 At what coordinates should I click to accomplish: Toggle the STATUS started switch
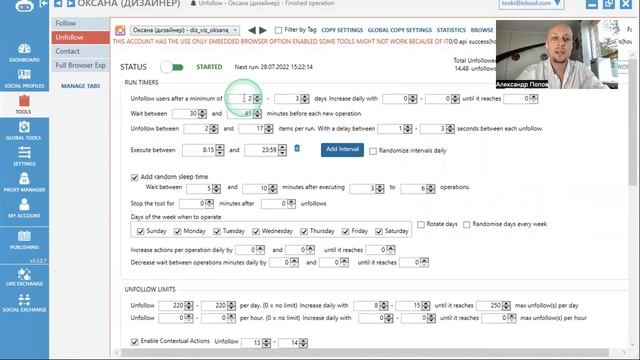pos(172,67)
